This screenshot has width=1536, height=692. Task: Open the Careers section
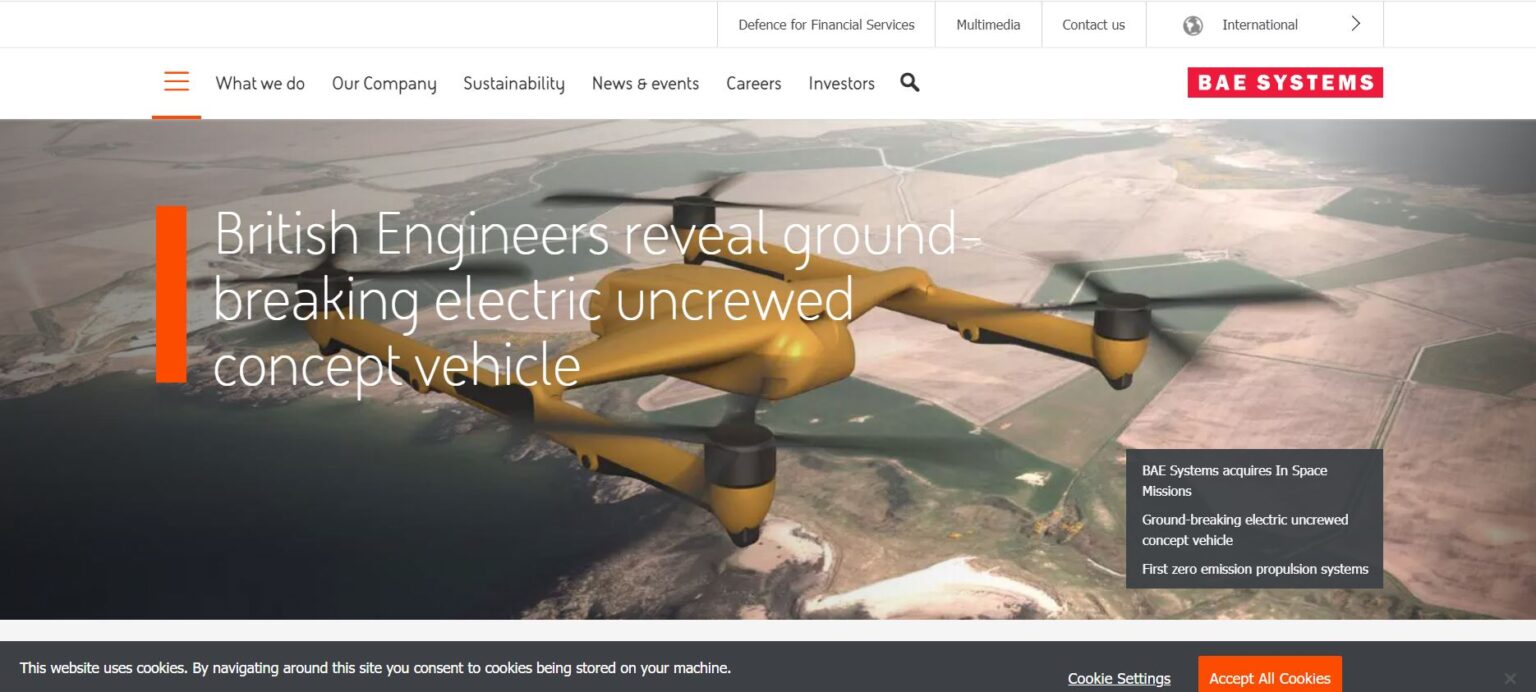pyautogui.click(x=753, y=83)
